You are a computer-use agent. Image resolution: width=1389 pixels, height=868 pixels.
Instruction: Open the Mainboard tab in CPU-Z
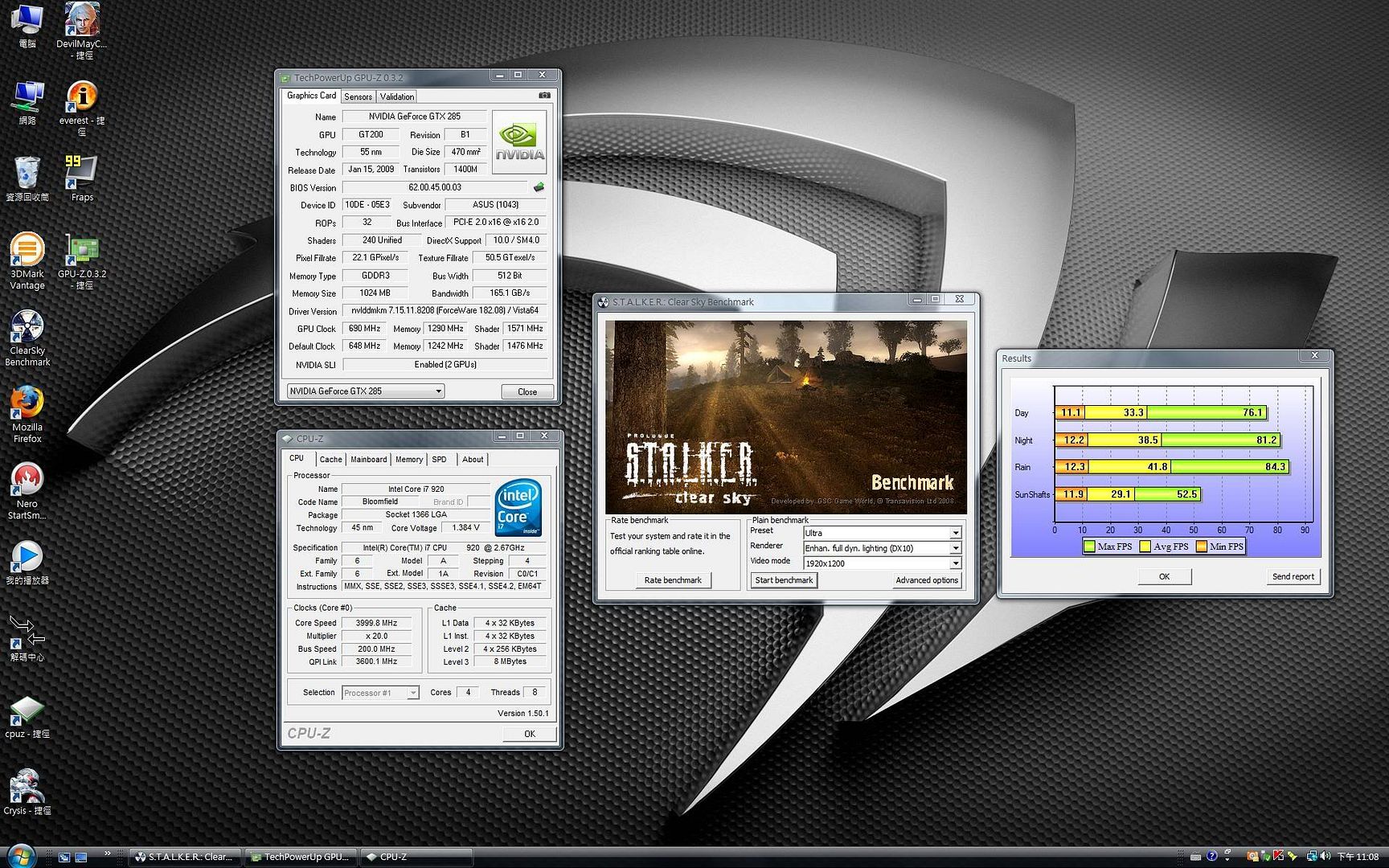[369, 460]
